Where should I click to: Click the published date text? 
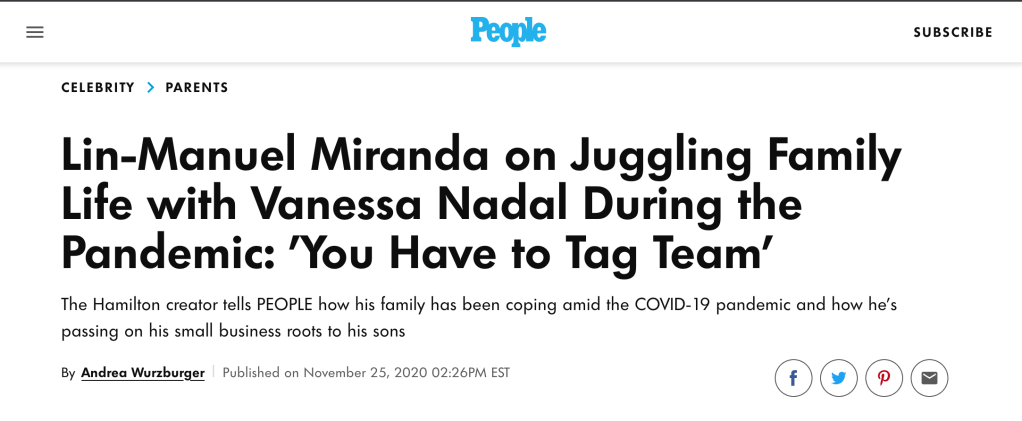[x=366, y=373]
